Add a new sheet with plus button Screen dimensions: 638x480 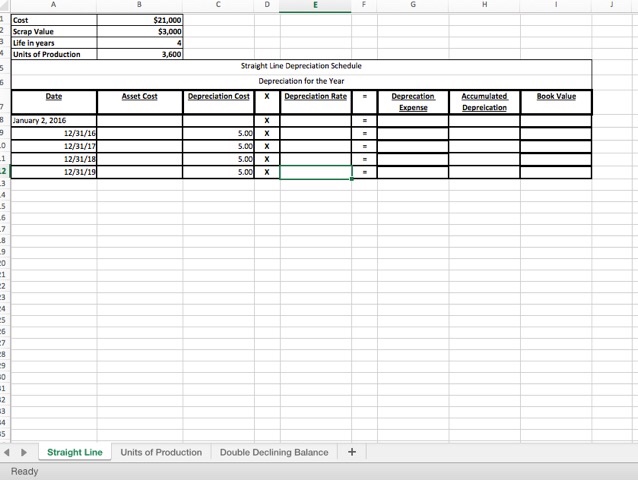point(352,452)
